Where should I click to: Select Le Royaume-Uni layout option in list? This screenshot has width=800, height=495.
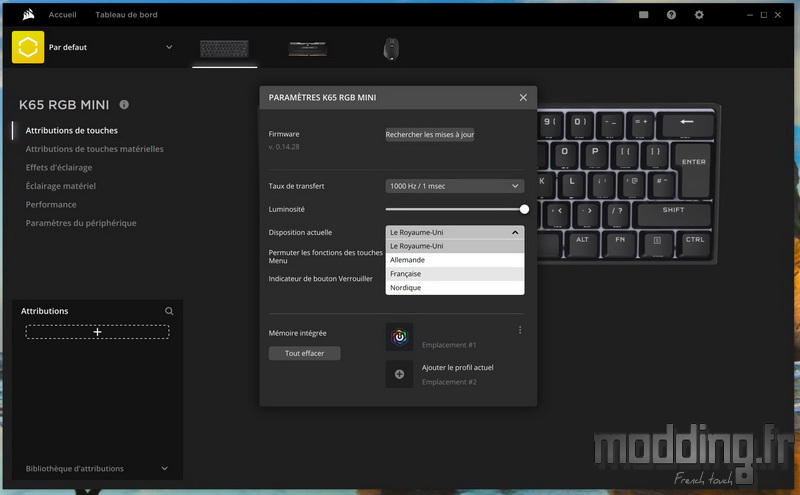tap(455, 246)
